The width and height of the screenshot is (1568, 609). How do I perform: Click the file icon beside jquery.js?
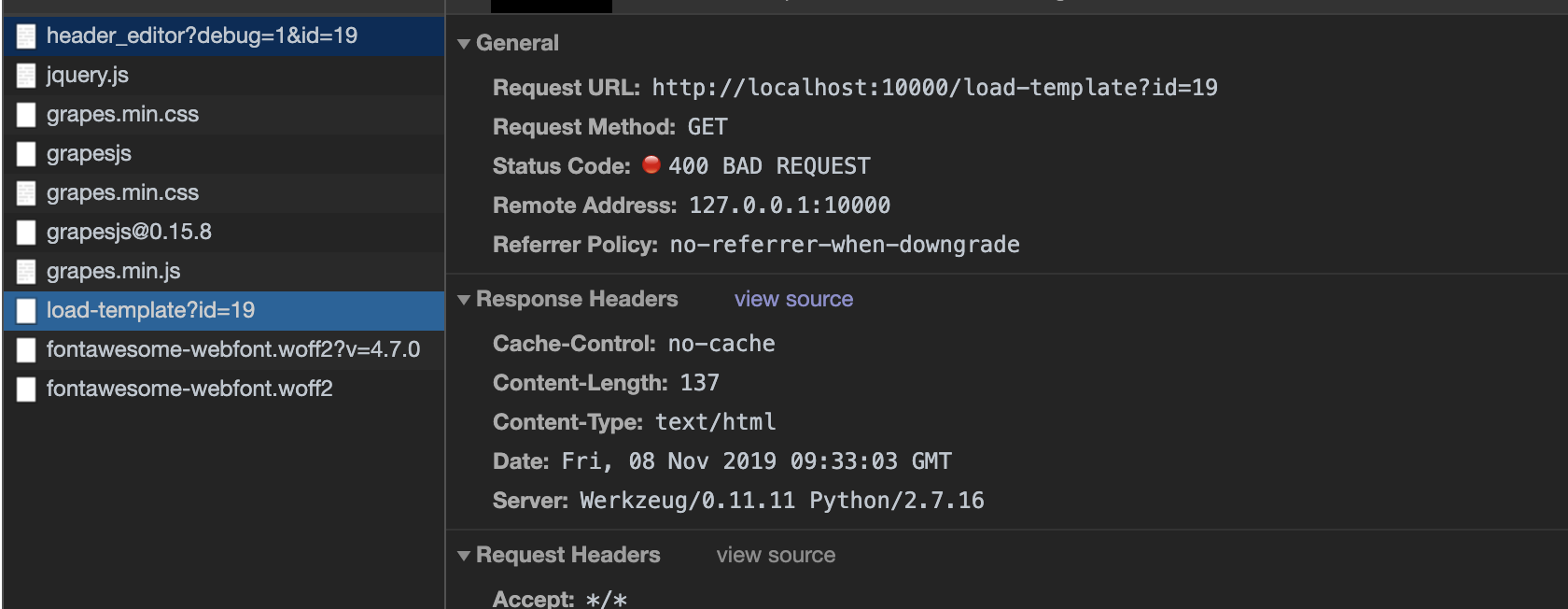25,76
